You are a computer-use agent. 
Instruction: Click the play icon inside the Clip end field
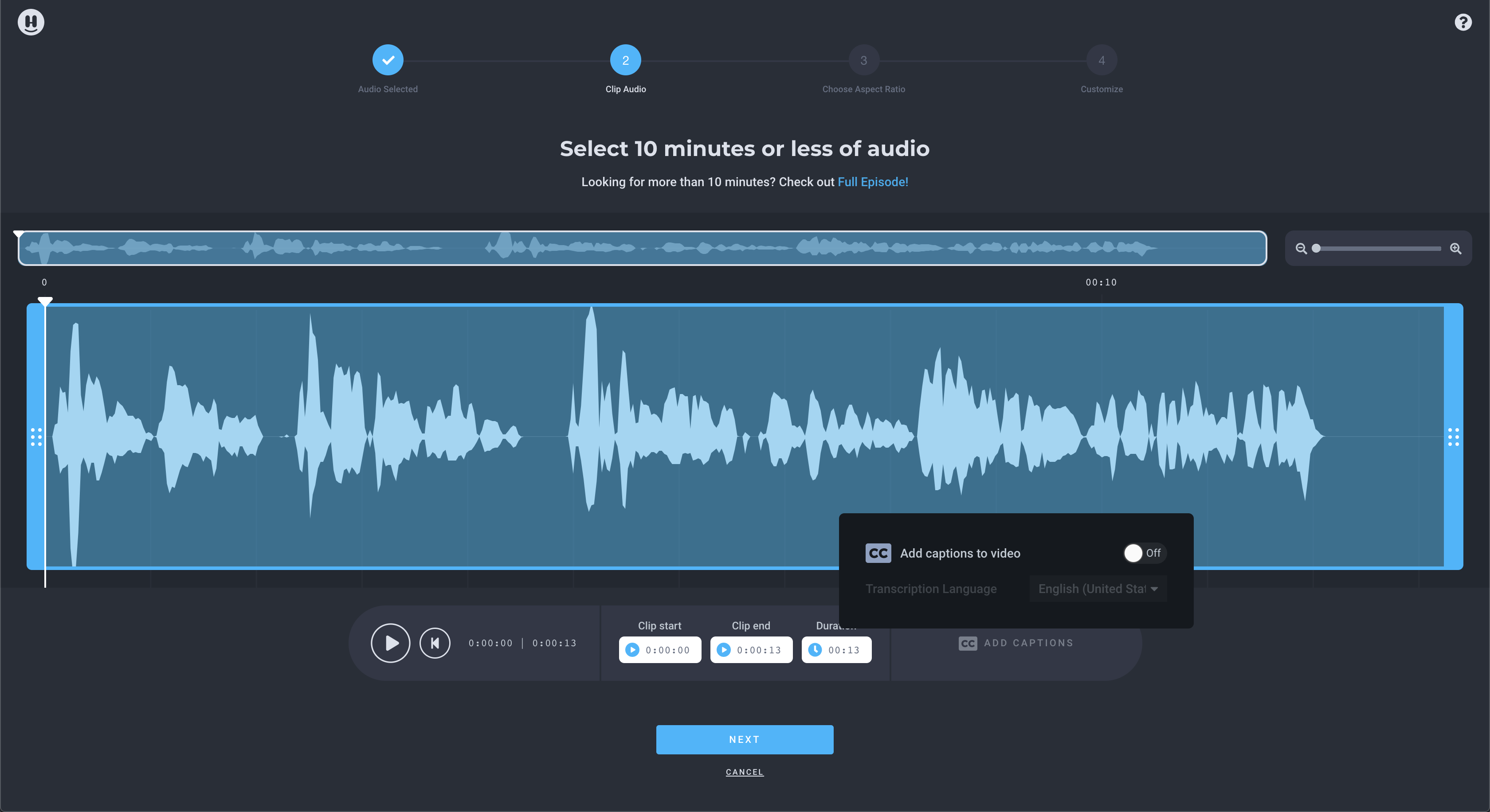724,650
